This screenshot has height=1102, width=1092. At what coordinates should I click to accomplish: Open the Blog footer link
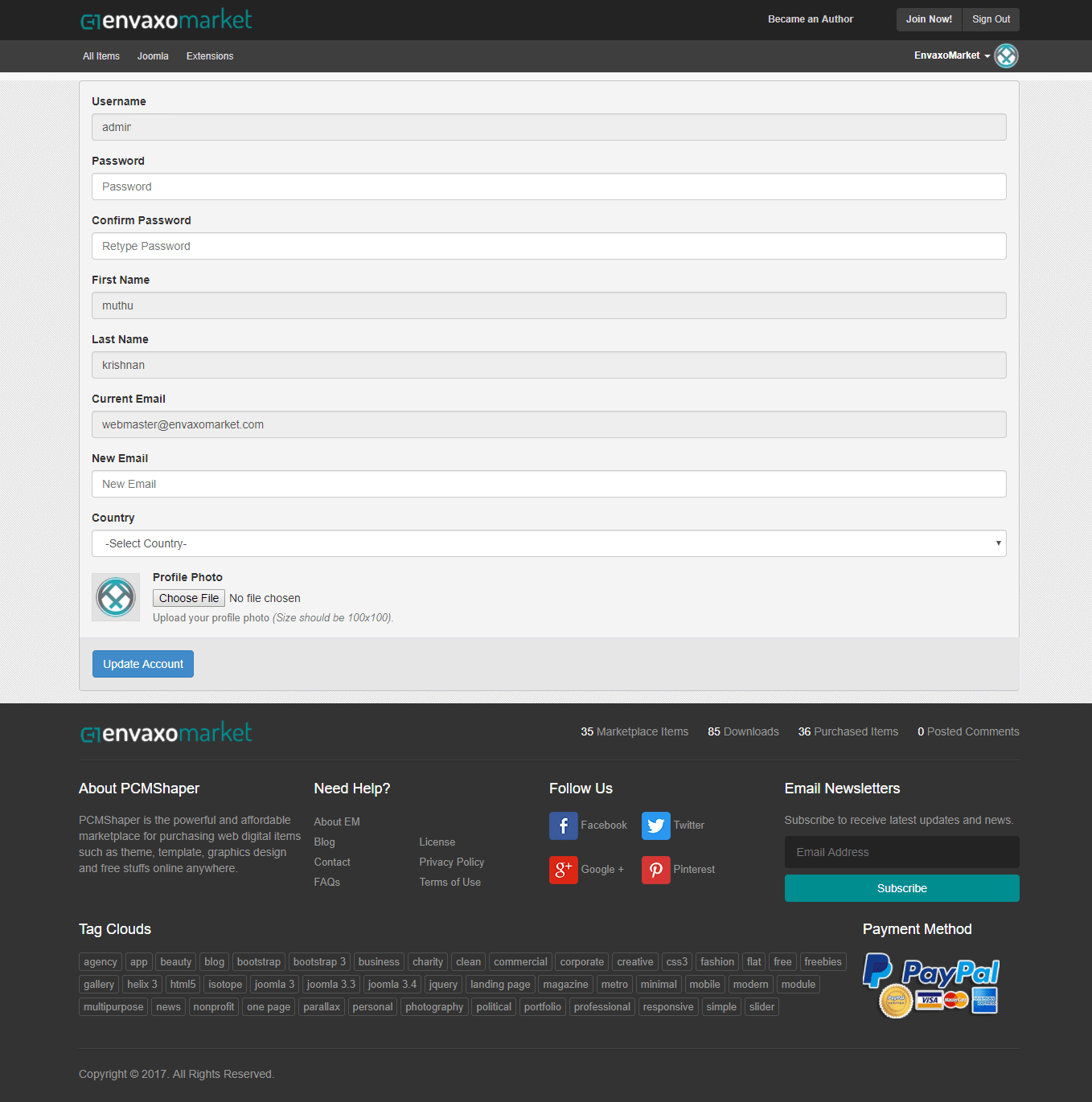(325, 842)
